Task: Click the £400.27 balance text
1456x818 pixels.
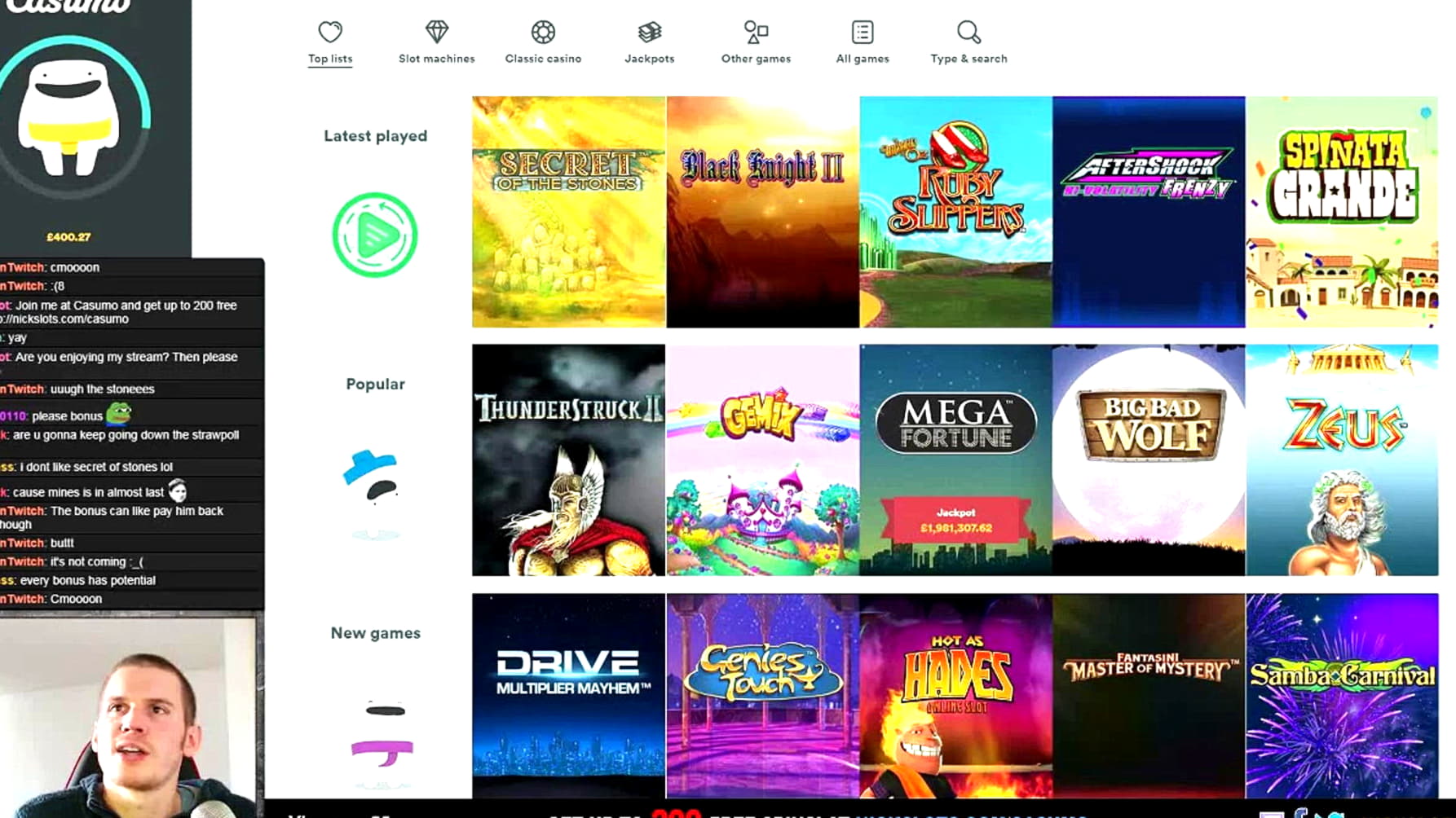Action: coord(68,237)
